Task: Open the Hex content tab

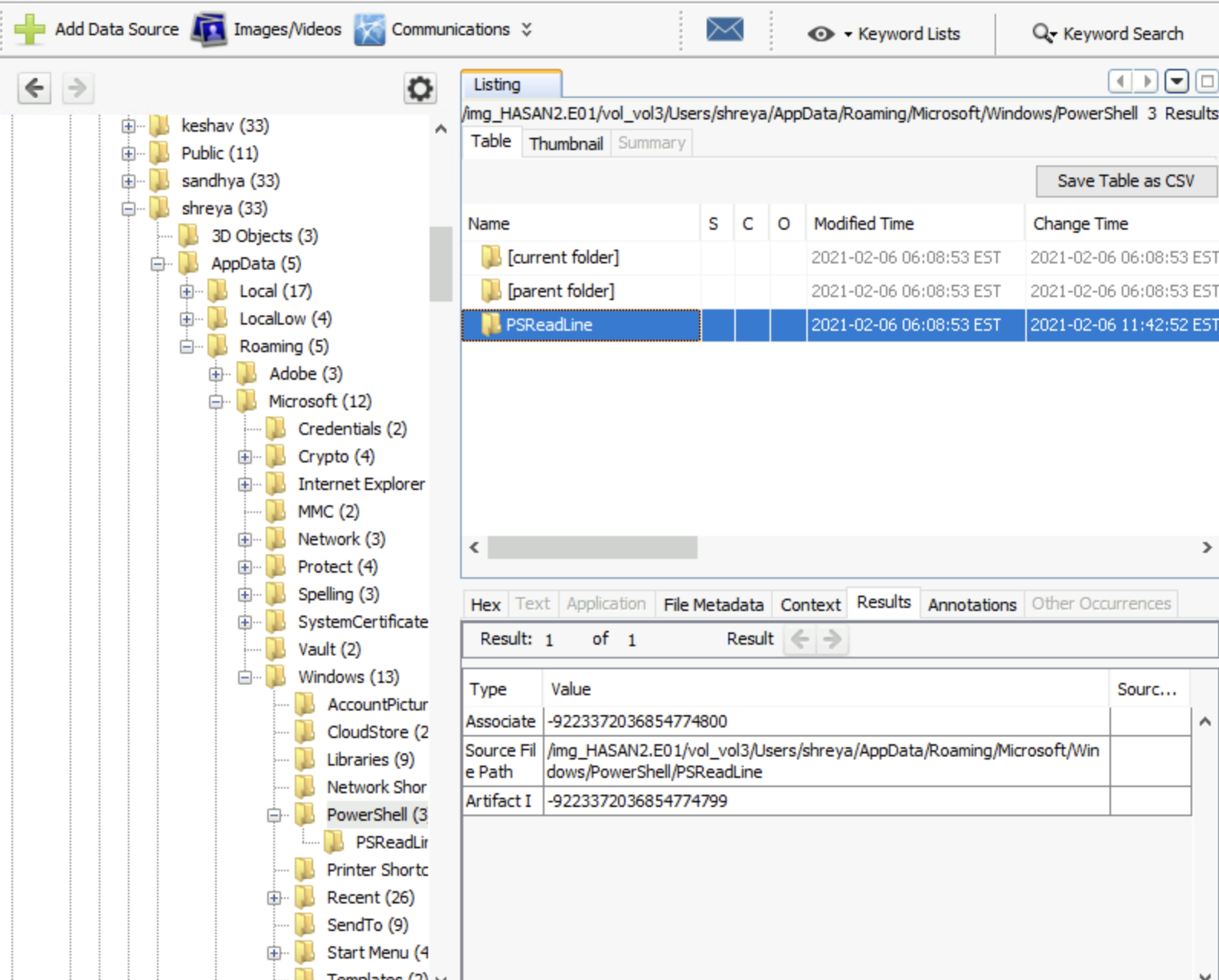Action: [x=485, y=604]
